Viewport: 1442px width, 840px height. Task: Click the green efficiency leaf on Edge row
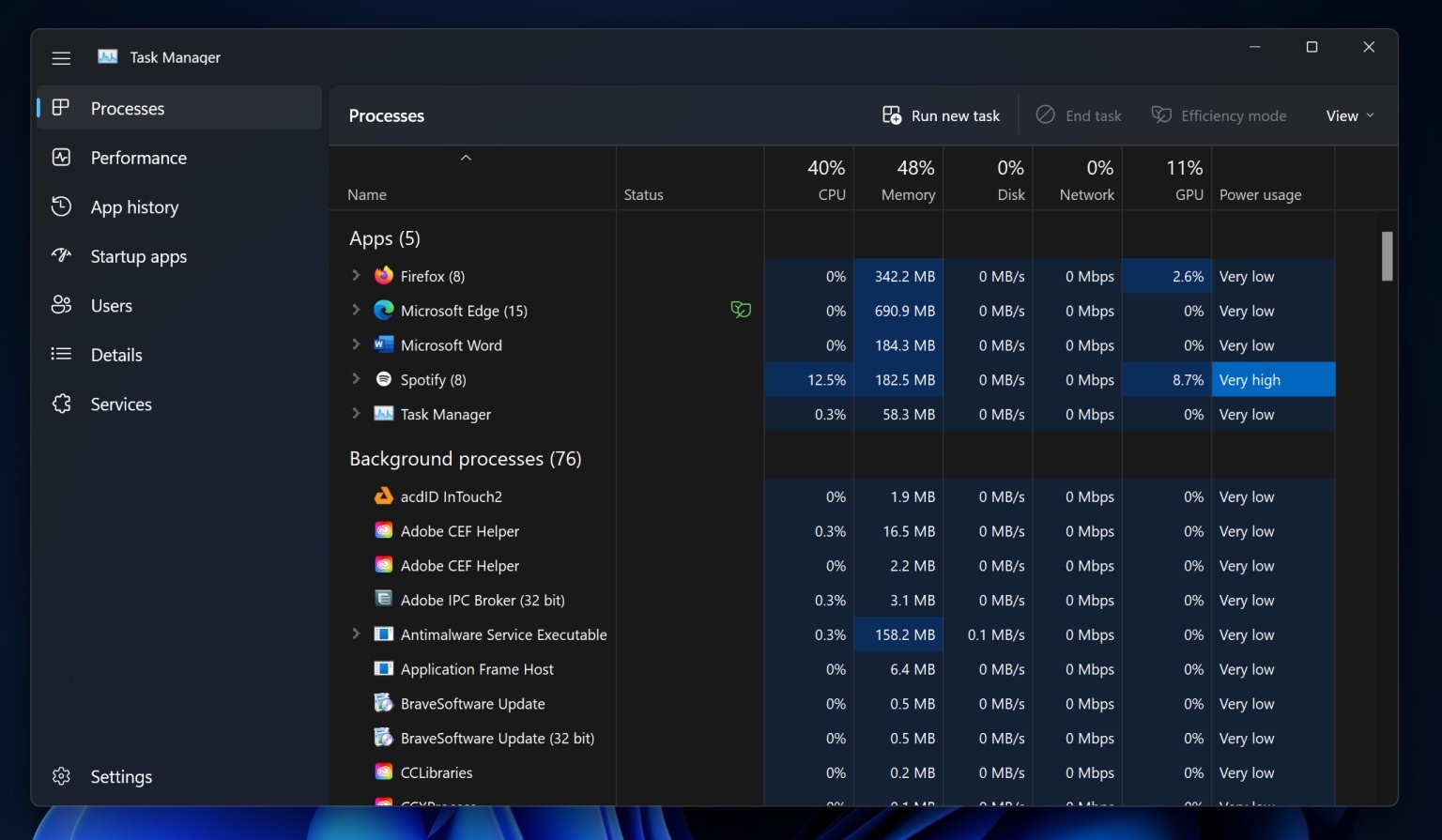click(741, 310)
